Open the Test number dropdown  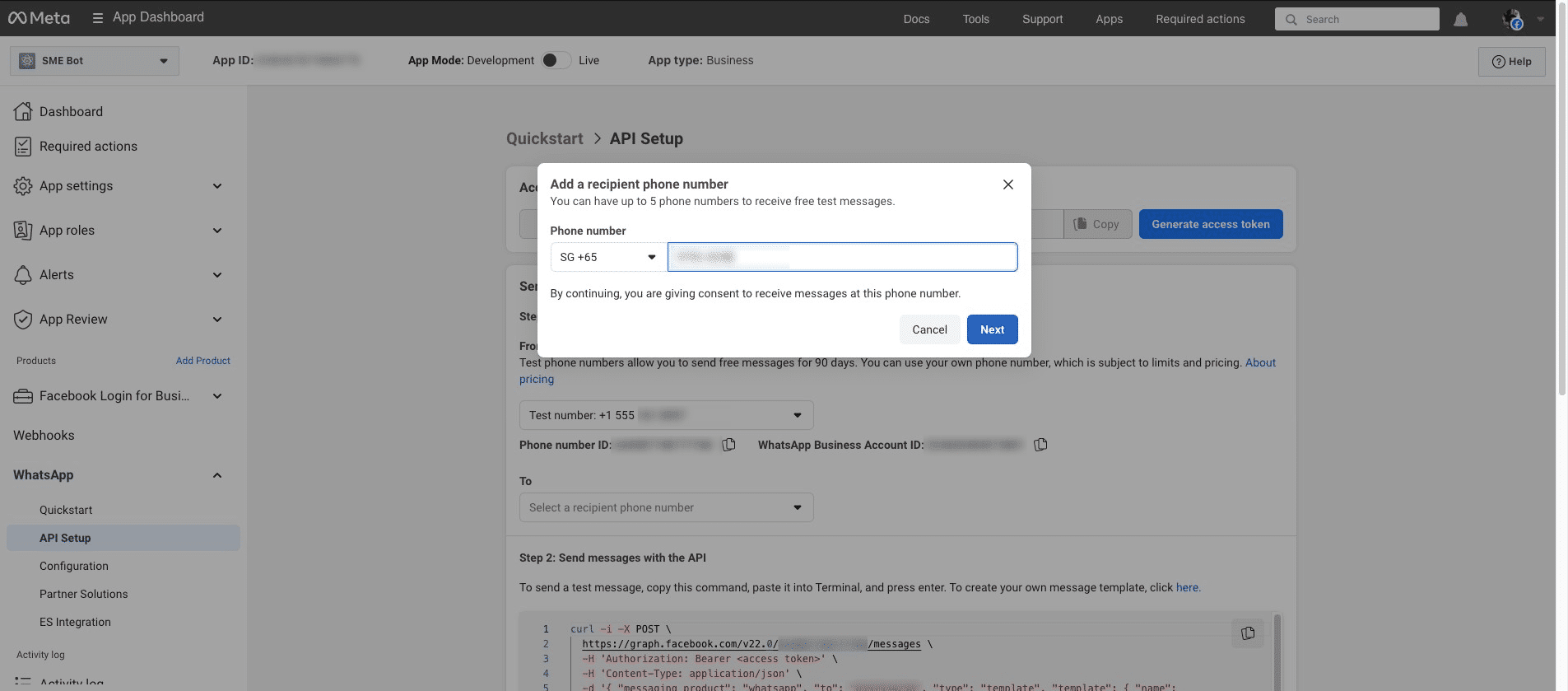click(666, 415)
